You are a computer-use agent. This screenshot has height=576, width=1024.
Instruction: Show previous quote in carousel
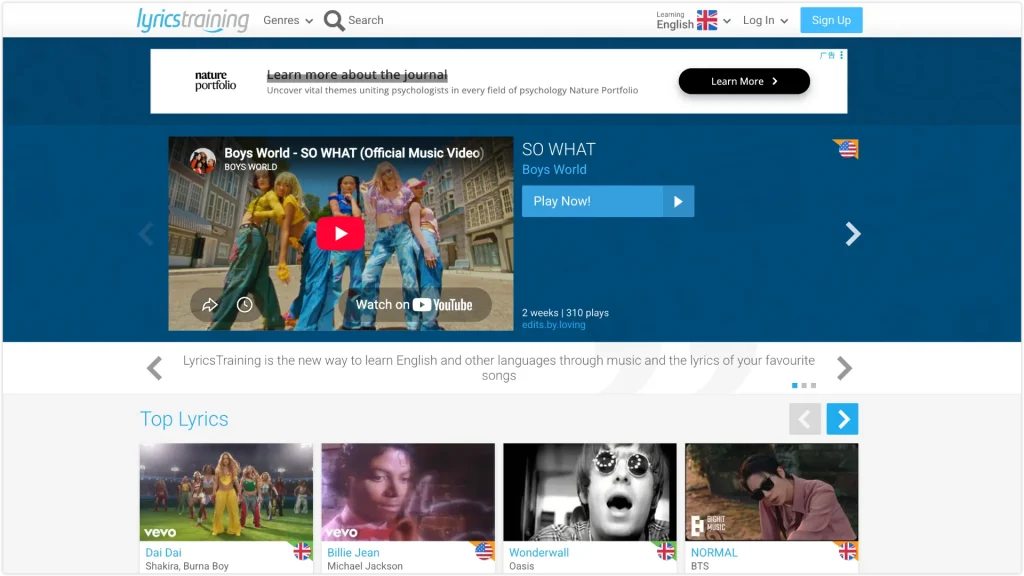[x=154, y=368]
